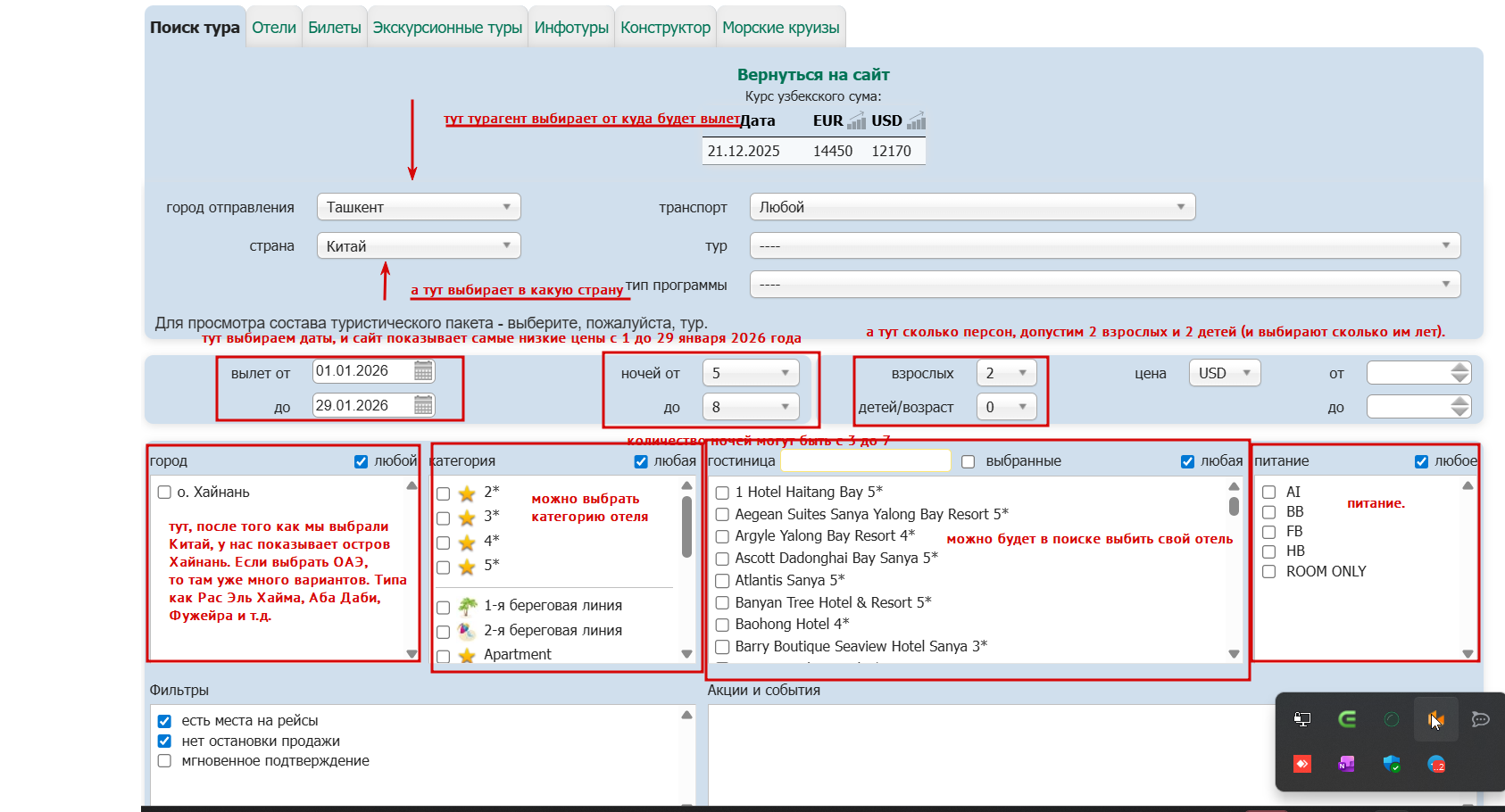
Task: Click price 'до' stepper down arrow
Action: coord(1459,412)
